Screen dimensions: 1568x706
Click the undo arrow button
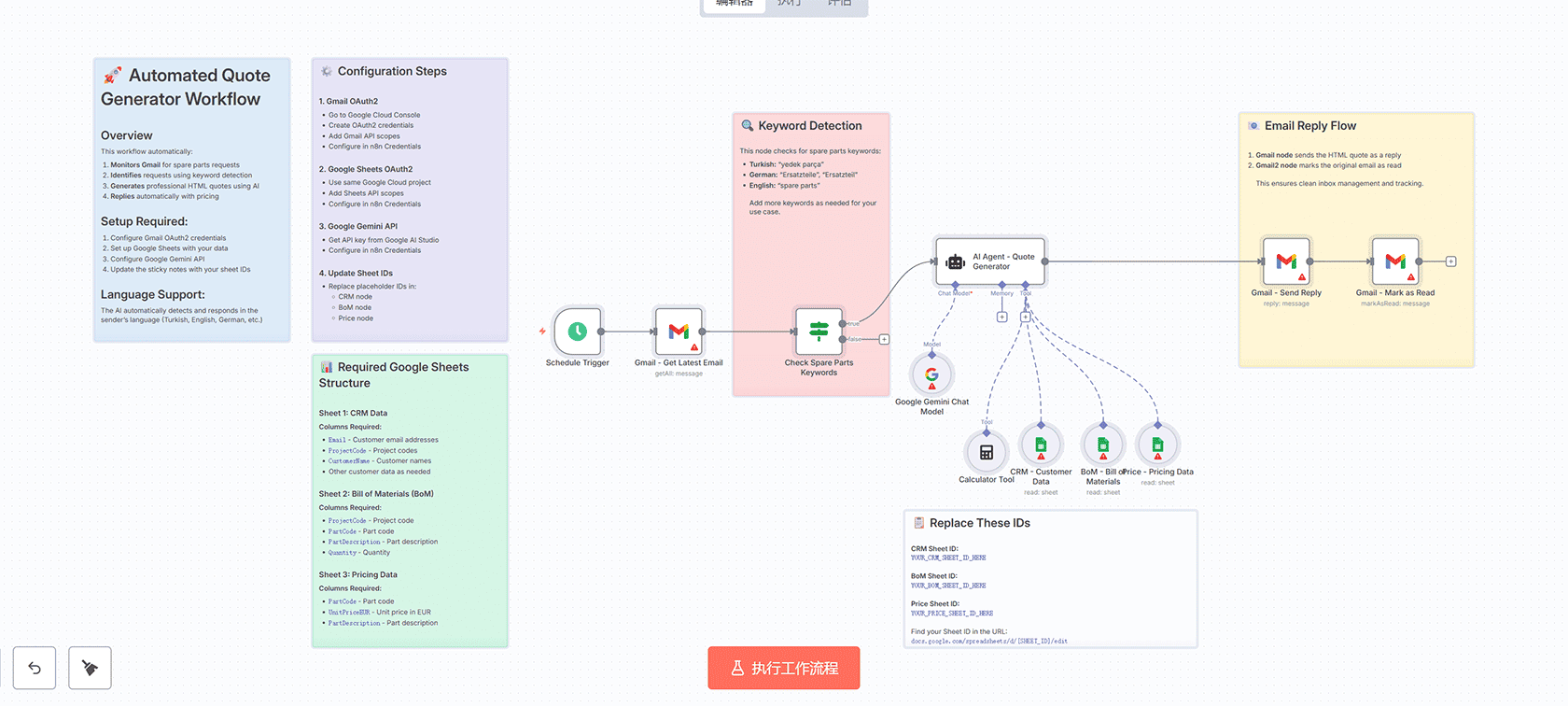pyautogui.click(x=35, y=668)
